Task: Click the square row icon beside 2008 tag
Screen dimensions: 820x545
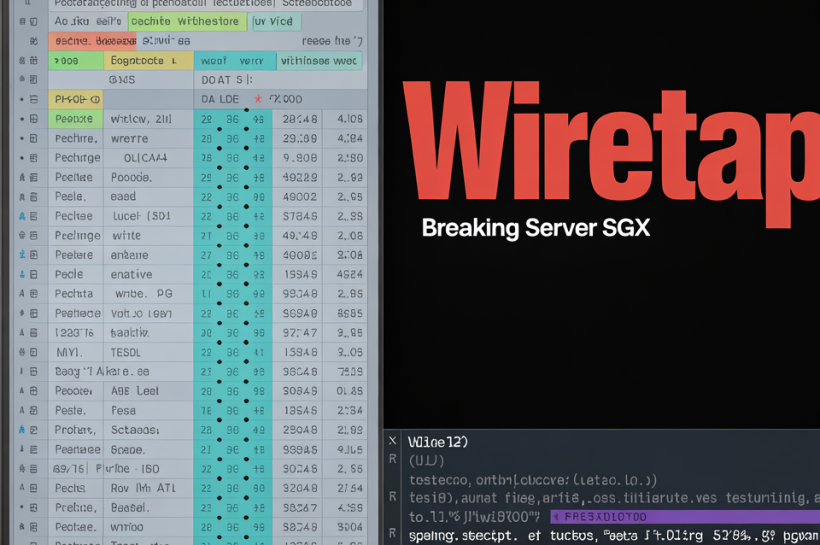Action: [x=33, y=61]
